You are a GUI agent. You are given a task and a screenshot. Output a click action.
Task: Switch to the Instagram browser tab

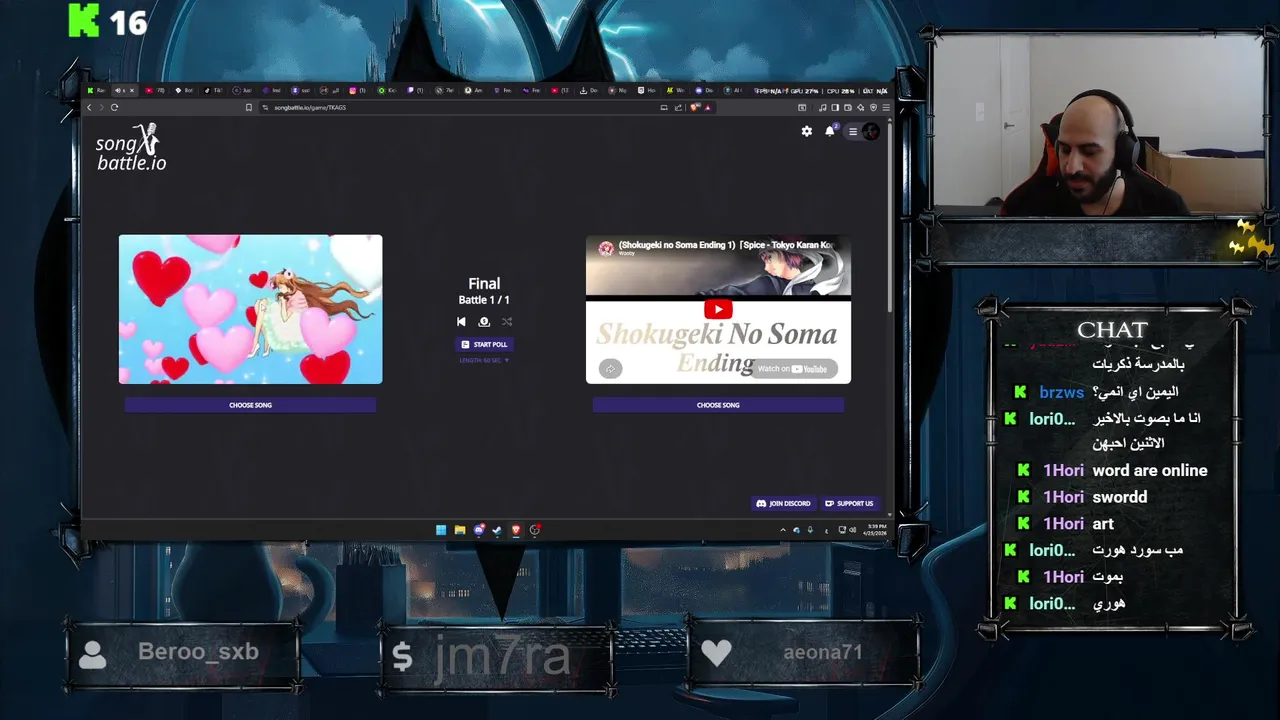(x=357, y=90)
